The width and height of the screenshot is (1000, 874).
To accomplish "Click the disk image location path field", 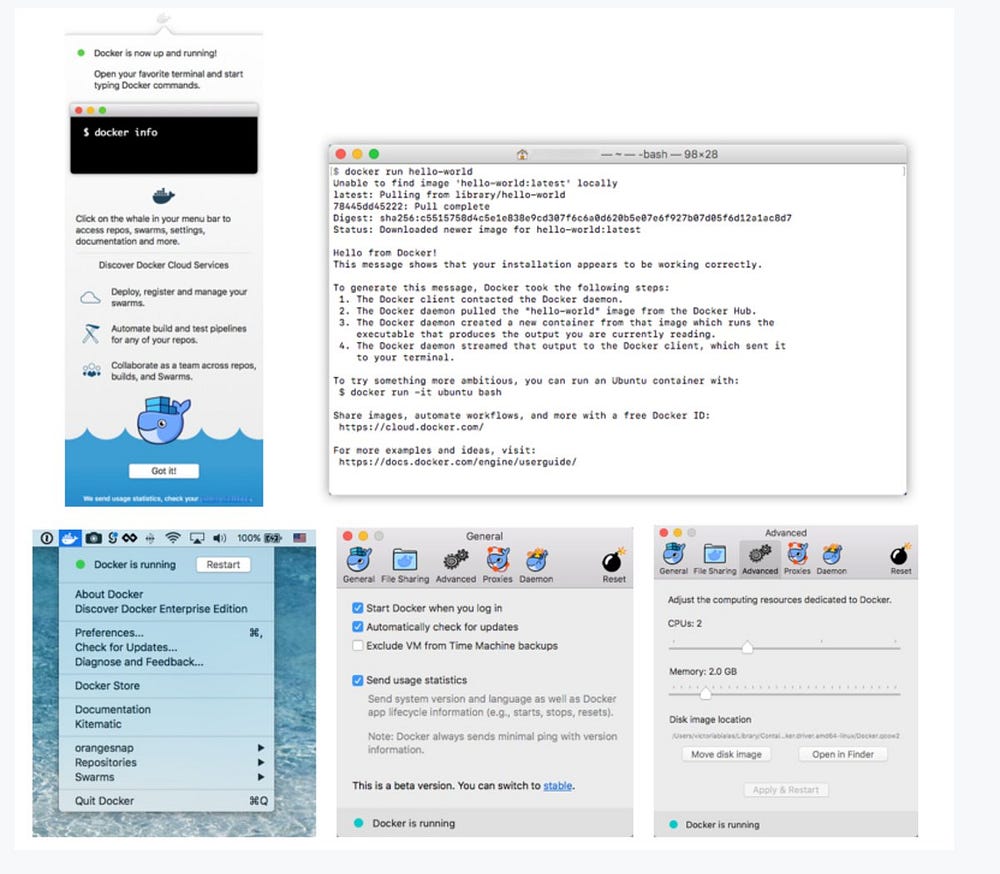I will pyautogui.click(x=786, y=736).
